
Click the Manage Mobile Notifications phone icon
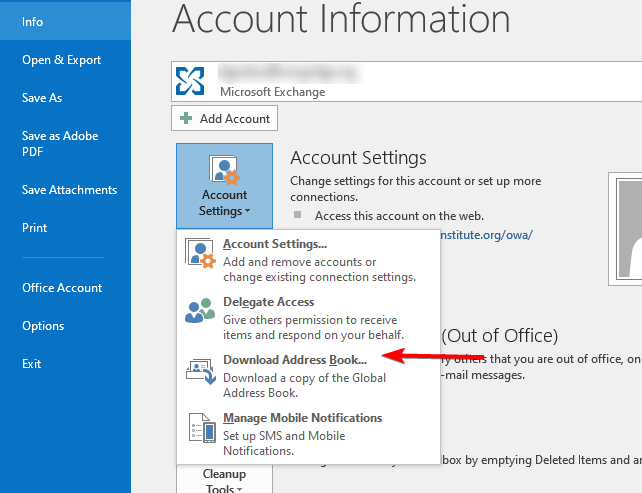tap(202, 428)
